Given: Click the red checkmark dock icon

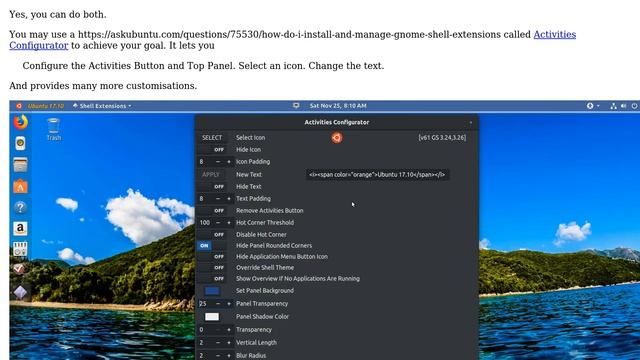Looking at the screenshot, I should click(x=20, y=269).
